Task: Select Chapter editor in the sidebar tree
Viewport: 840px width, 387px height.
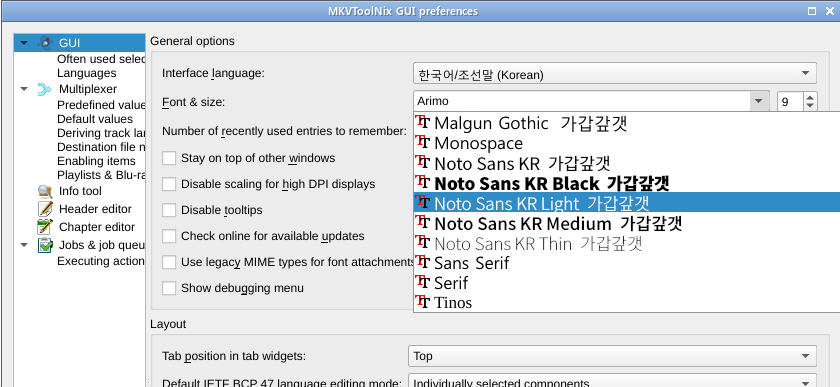Action: click(x=96, y=227)
